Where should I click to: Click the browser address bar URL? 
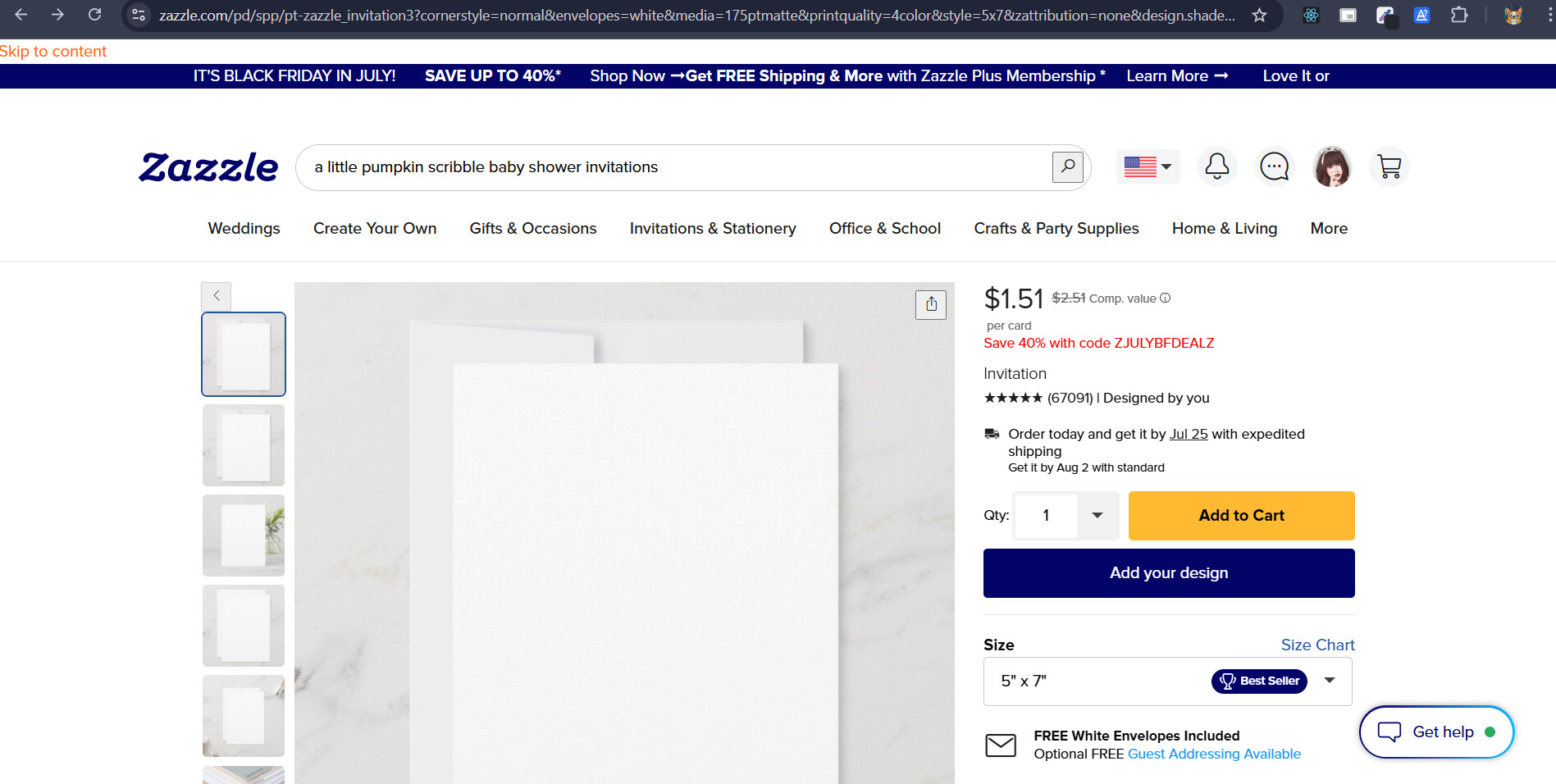(697, 16)
